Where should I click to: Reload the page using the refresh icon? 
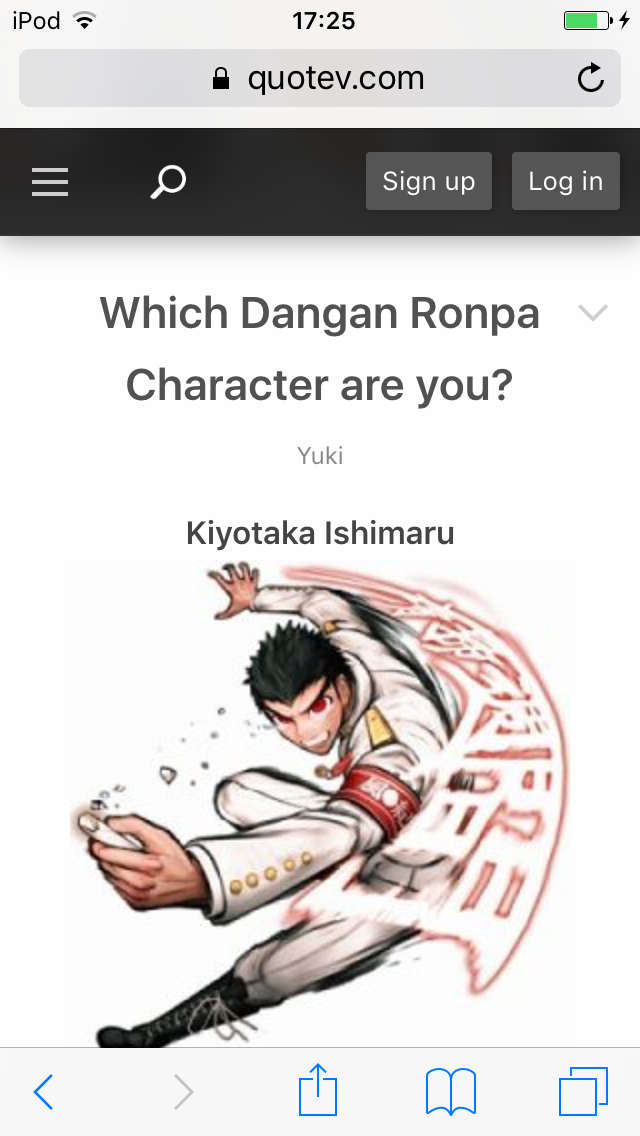click(x=591, y=78)
